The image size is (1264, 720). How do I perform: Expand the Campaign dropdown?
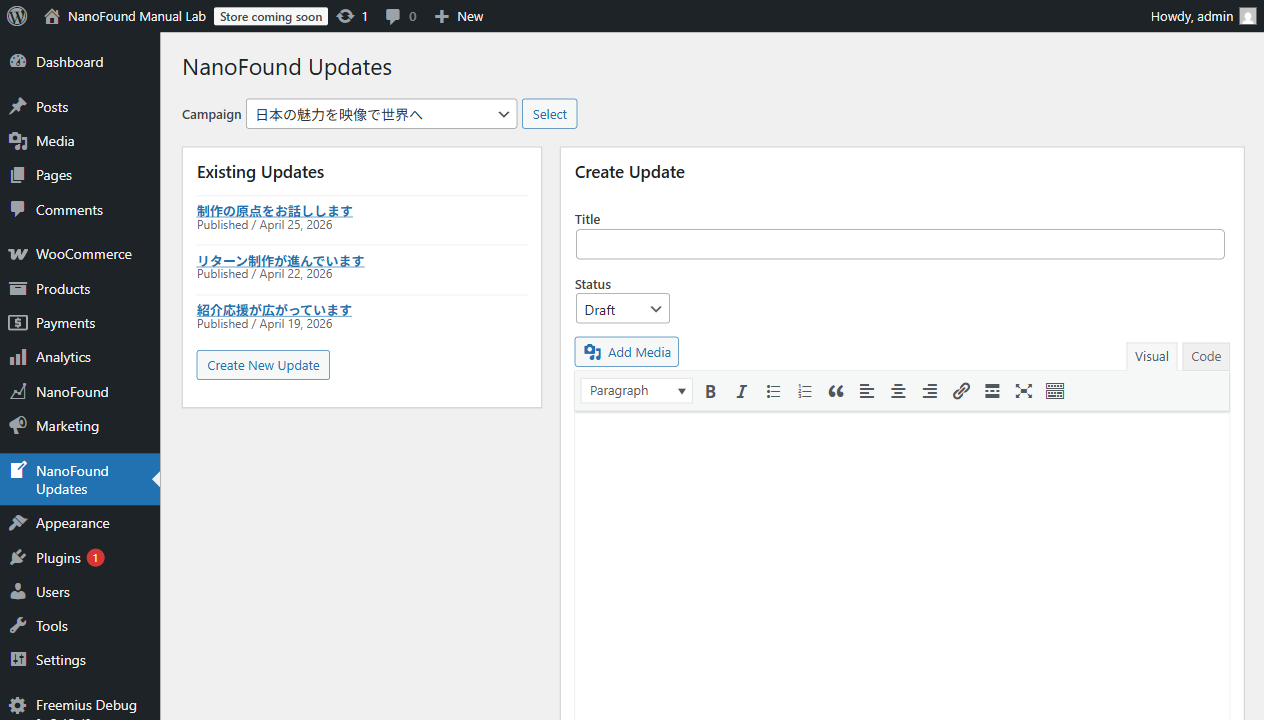coord(382,114)
